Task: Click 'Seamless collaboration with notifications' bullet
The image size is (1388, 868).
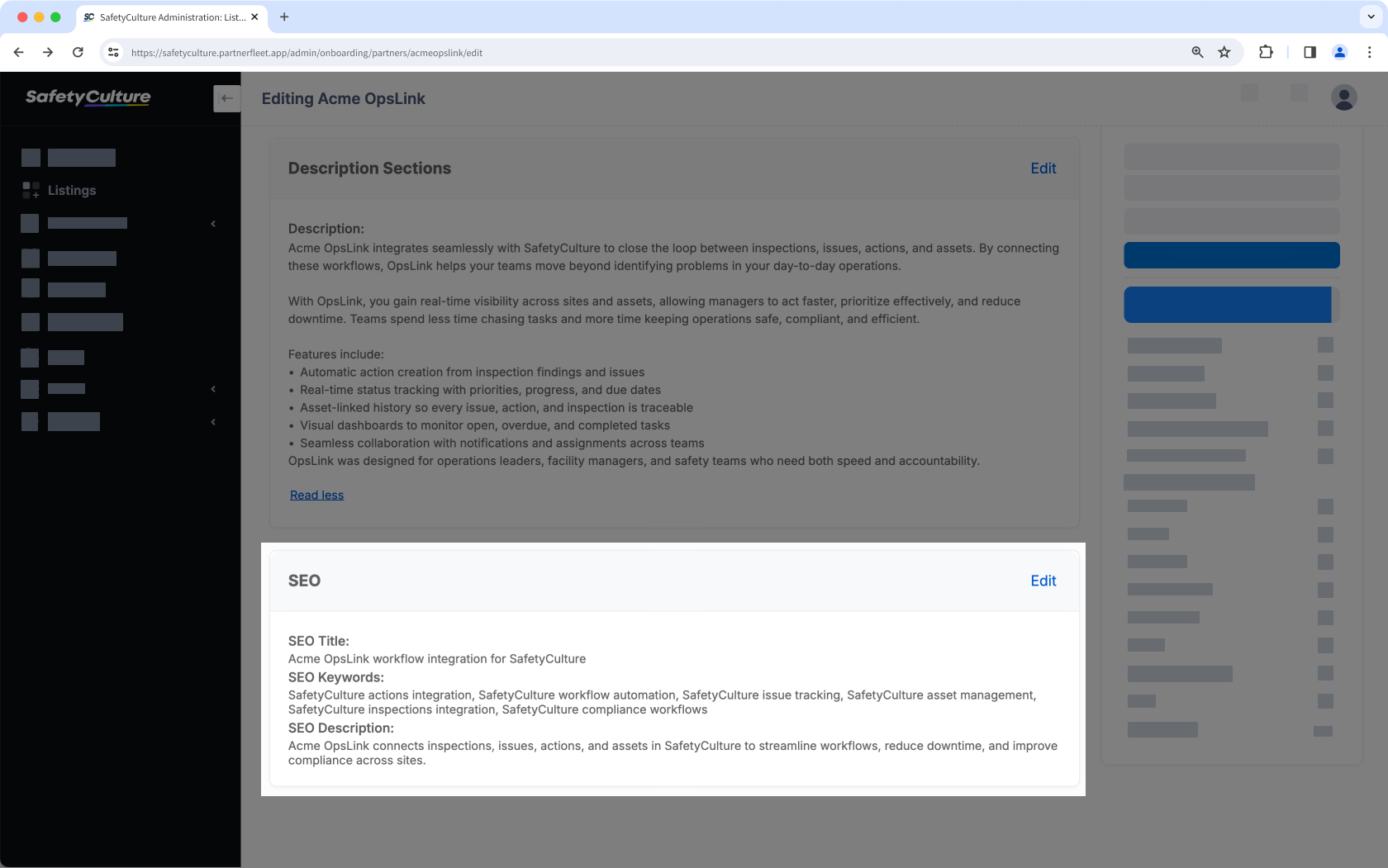Action: (501, 443)
